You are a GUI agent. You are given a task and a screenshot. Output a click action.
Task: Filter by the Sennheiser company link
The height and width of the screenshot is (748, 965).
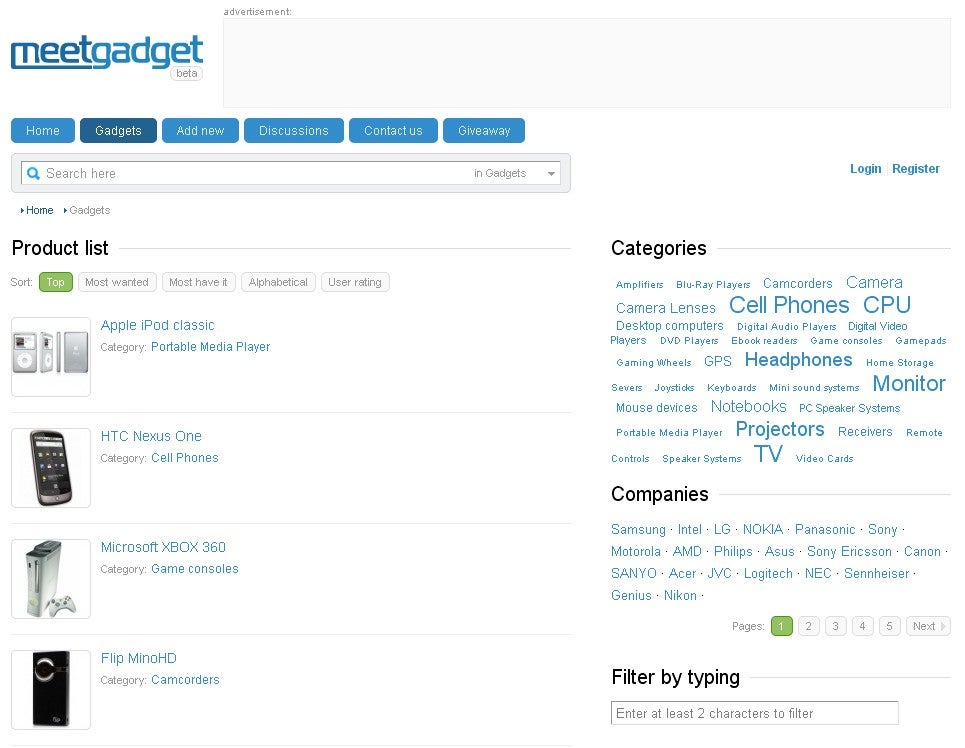pyautogui.click(x=876, y=574)
